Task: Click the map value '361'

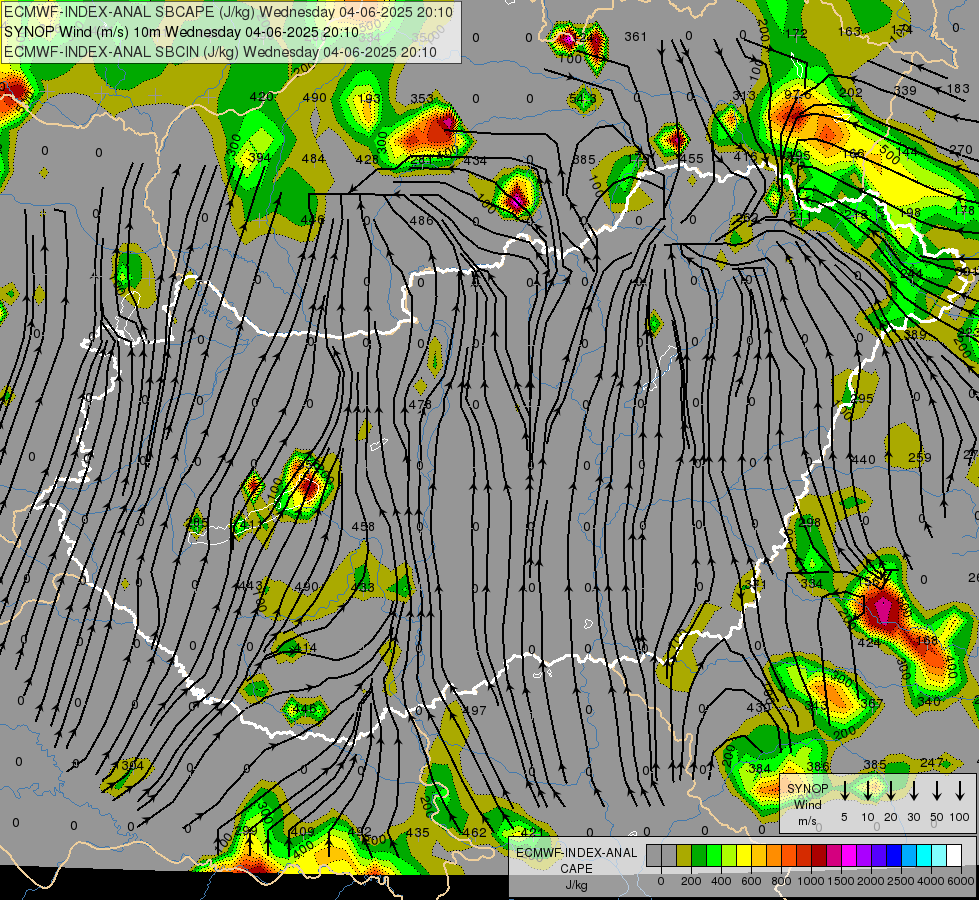Action: tap(636, 37)
